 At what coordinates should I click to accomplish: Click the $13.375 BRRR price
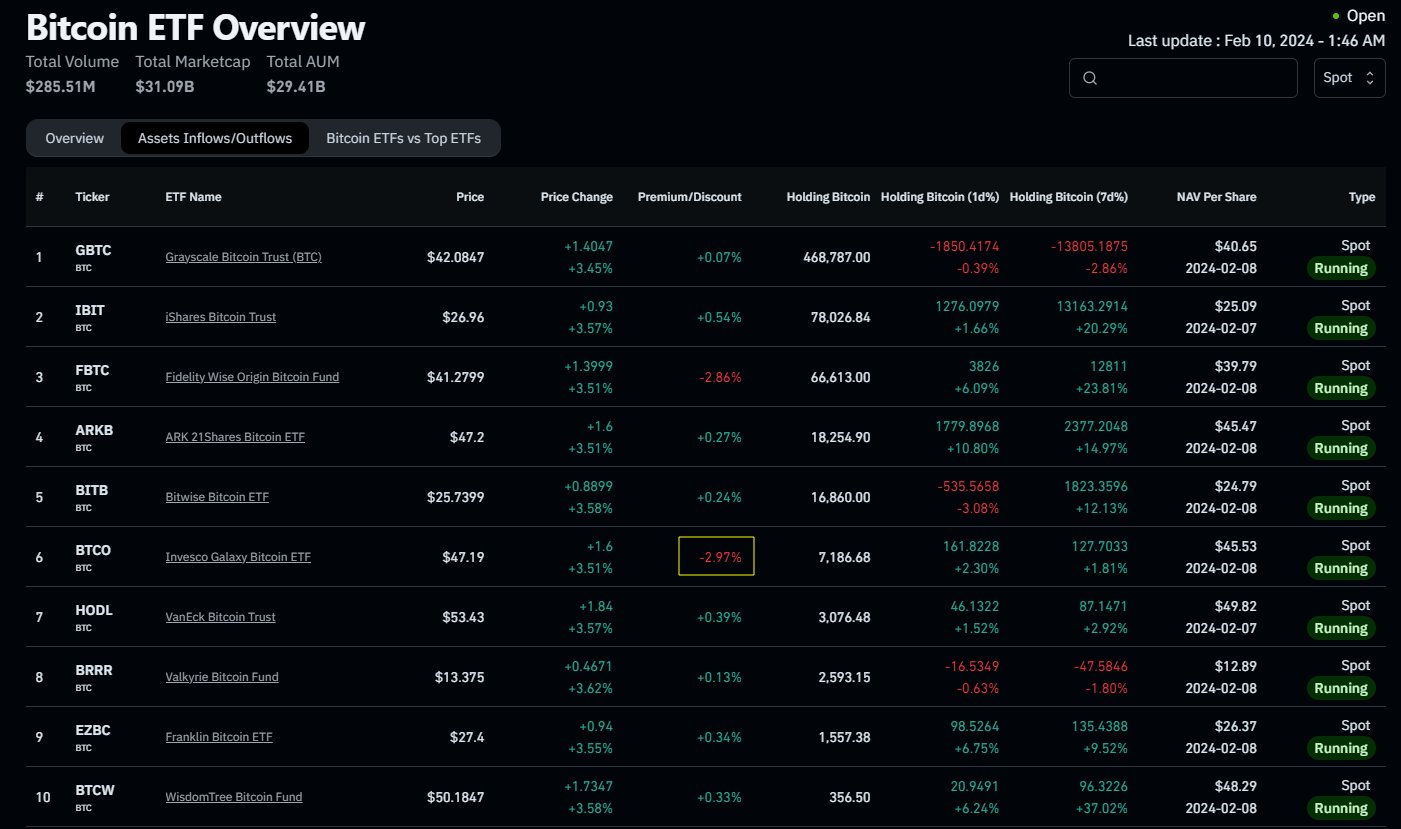coord(460,677)
